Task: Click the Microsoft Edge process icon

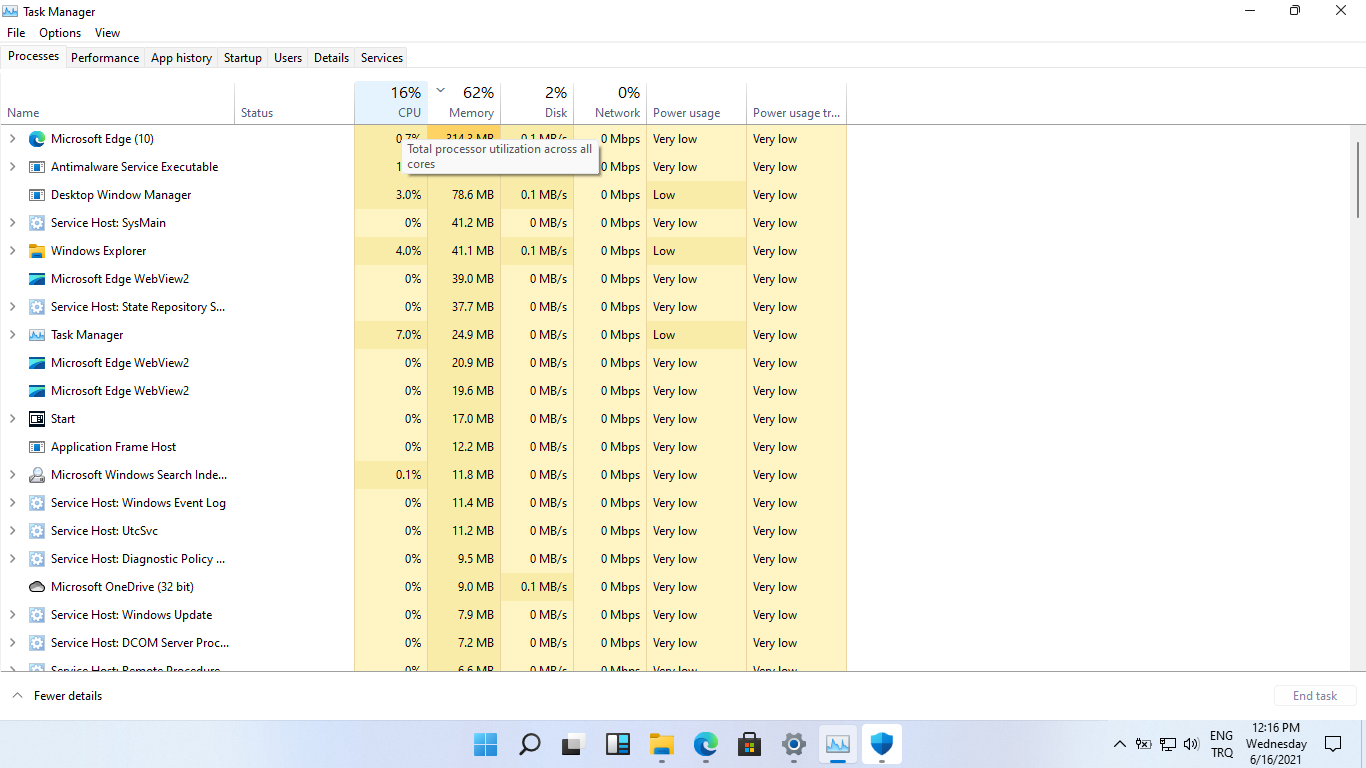Action: [x=37, y=139]
